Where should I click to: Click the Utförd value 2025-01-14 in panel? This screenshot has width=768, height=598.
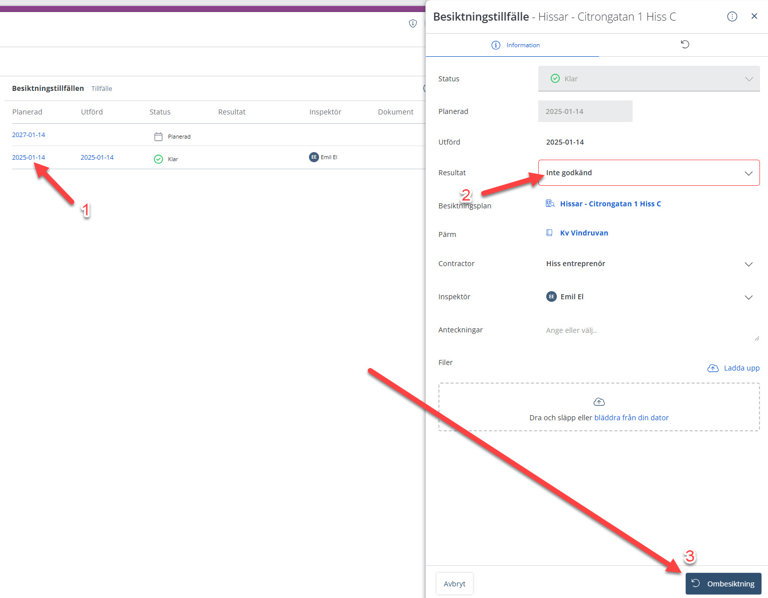(x=565, y=142)
